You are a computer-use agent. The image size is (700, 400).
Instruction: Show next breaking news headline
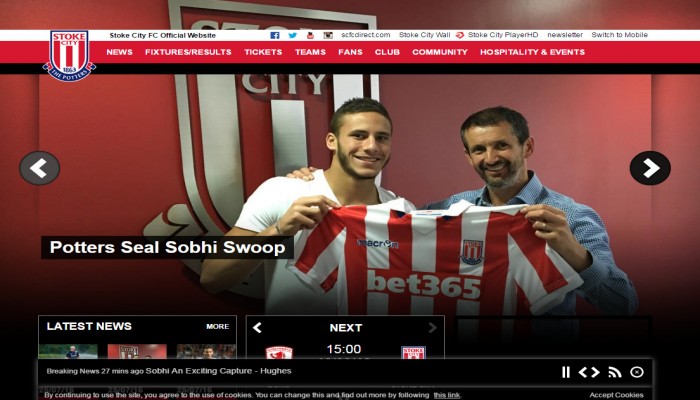click(x=596, y=372)
